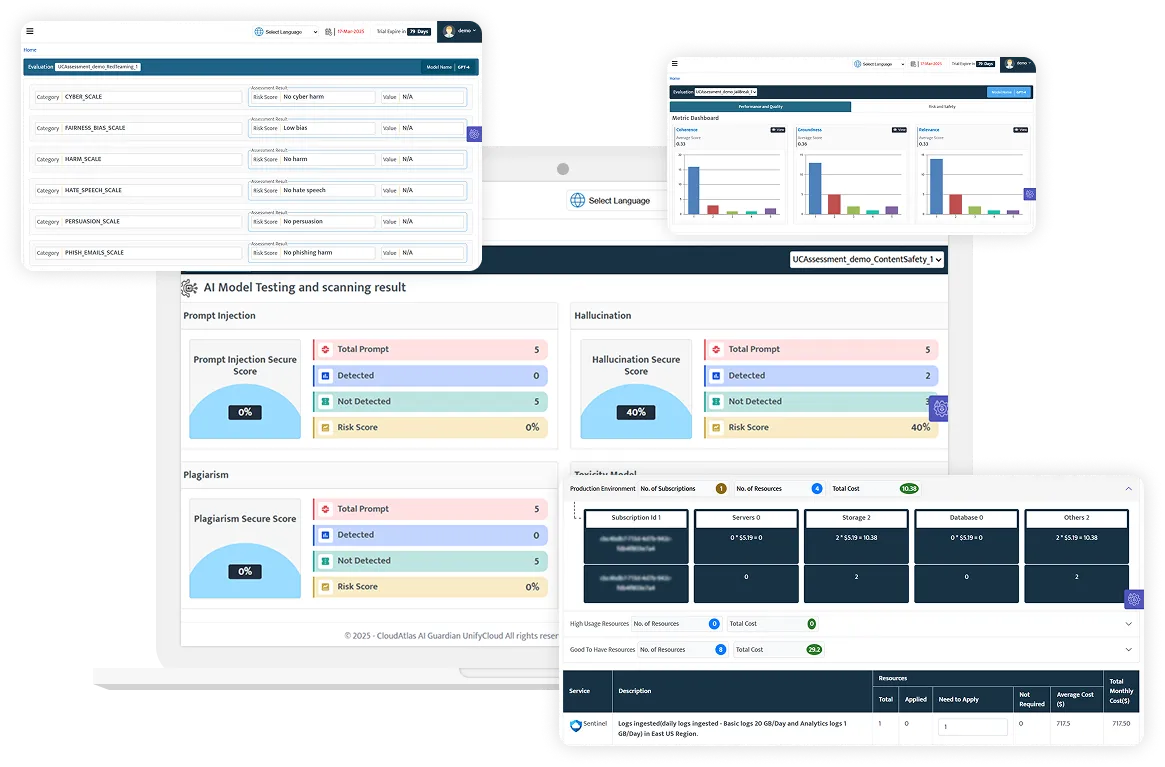Select the Performance and Quality tab
The width and height of the screenshot is (1165, 767).
760,106
